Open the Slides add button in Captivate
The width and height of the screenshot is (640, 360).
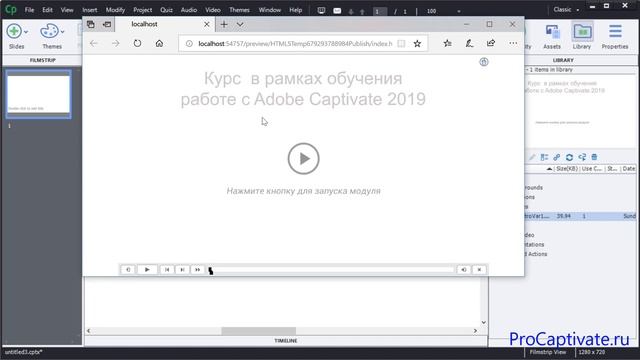pyautogui.click(x=14, y=31)
